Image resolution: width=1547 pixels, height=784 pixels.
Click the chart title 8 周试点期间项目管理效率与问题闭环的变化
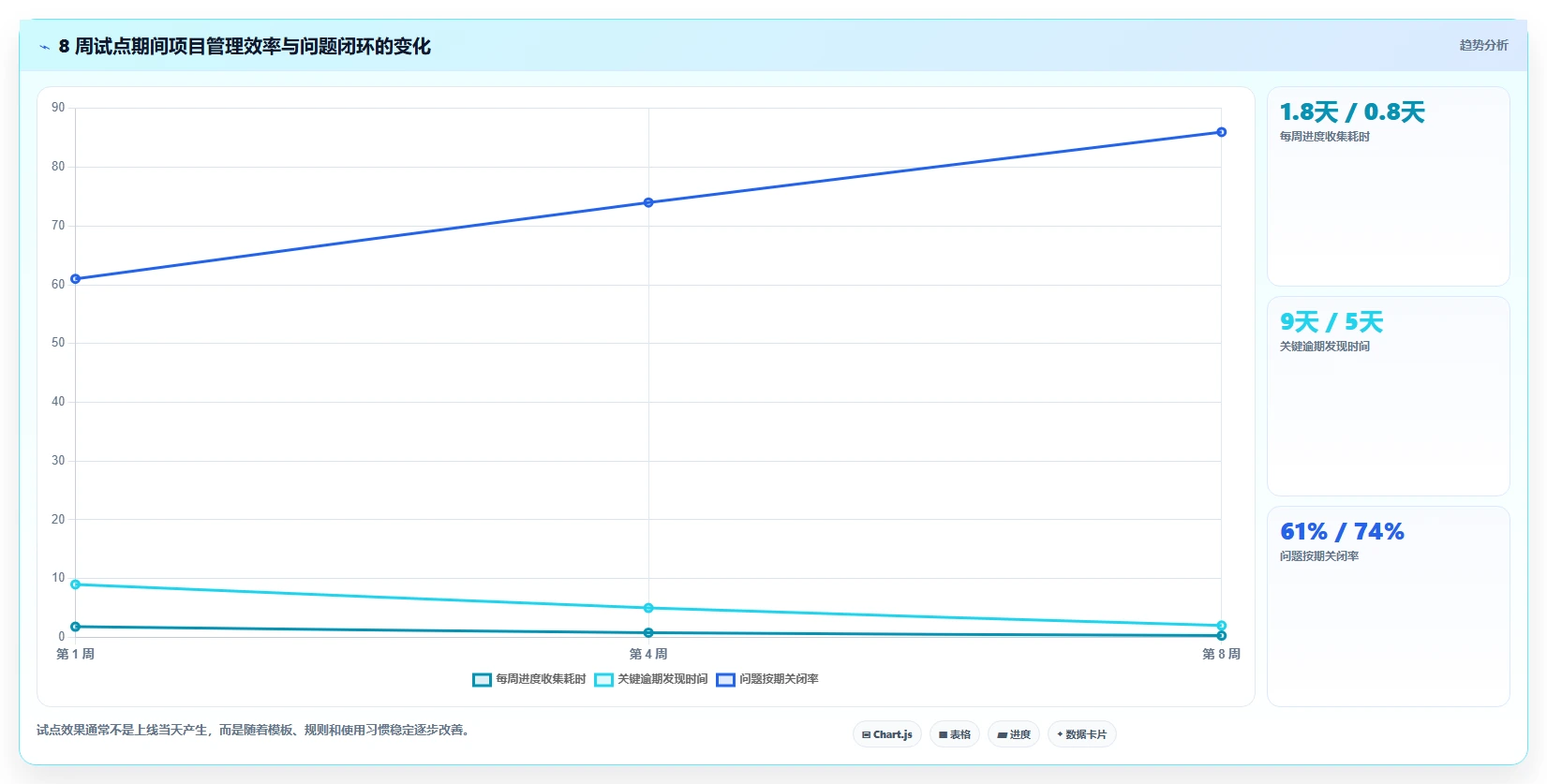pyautogui.click(x=245, y=46)
